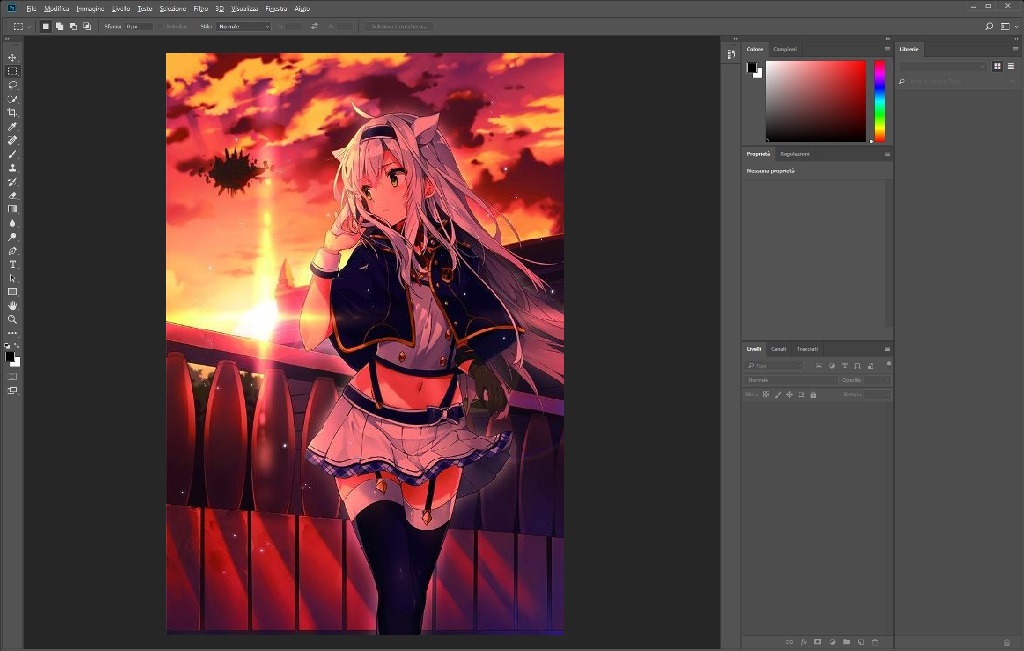Switch the layer filtering on/off toggle

[888, 364]
